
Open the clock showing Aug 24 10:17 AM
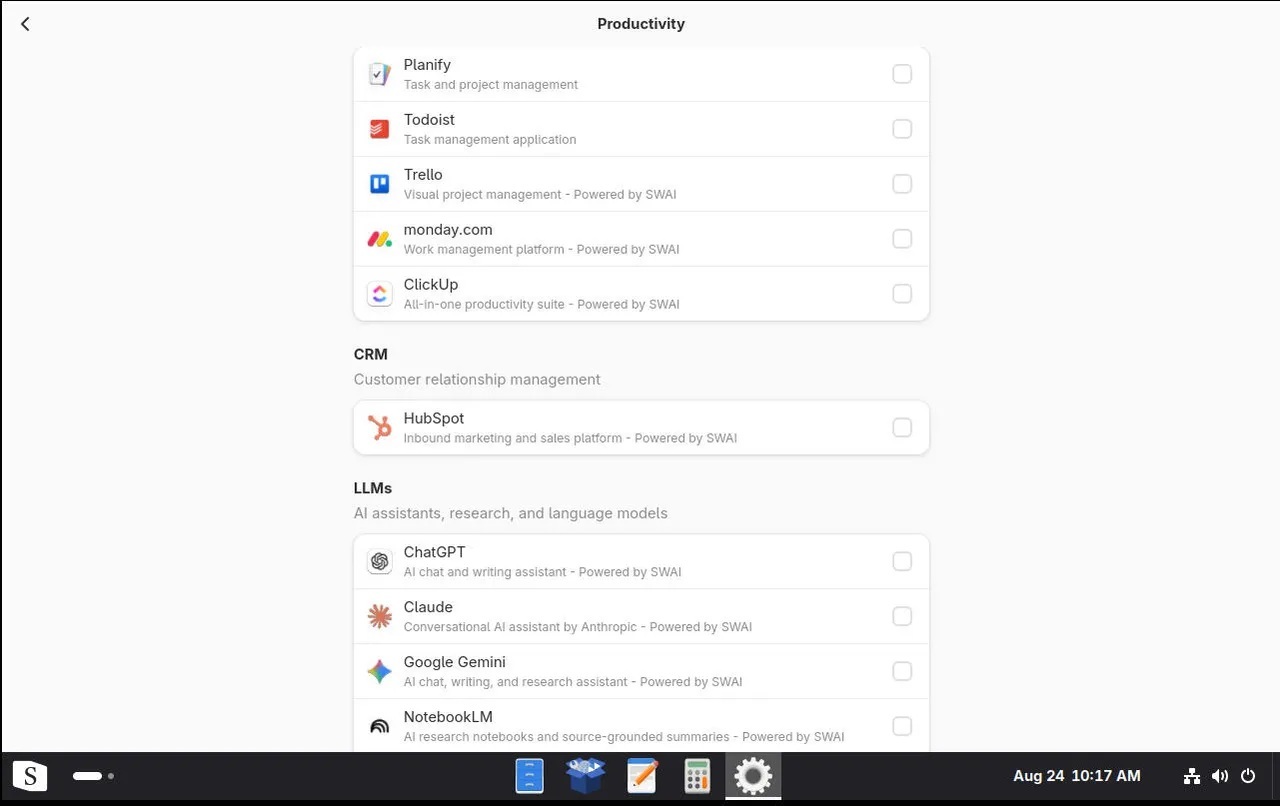[x=1077, y=776]
